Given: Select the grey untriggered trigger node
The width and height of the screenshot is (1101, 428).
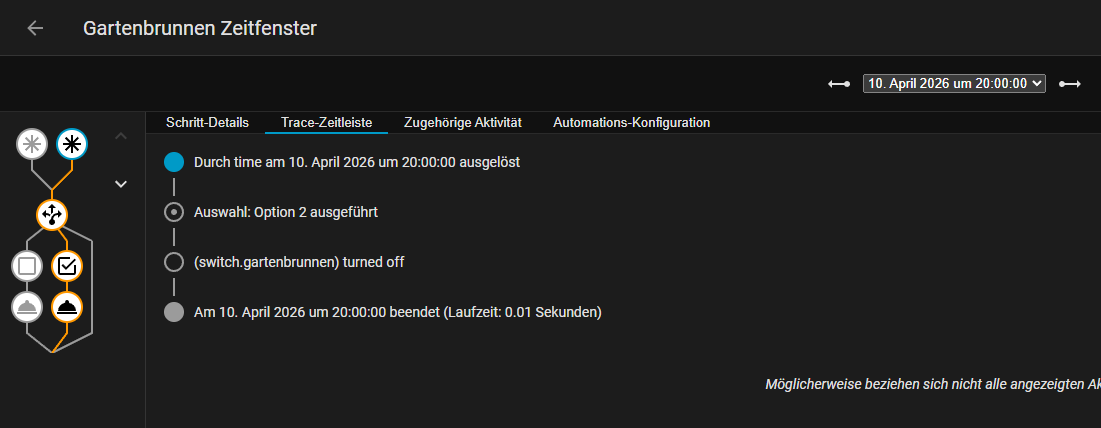Looking at the screenshot, I should pyautogui.click(x=32, y=144).
